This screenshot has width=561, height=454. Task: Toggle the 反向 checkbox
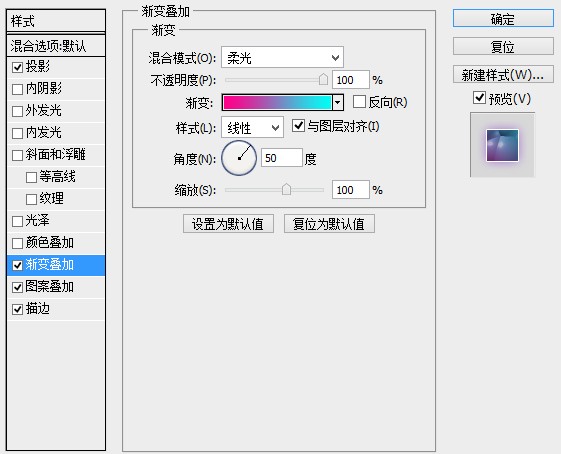359,102
